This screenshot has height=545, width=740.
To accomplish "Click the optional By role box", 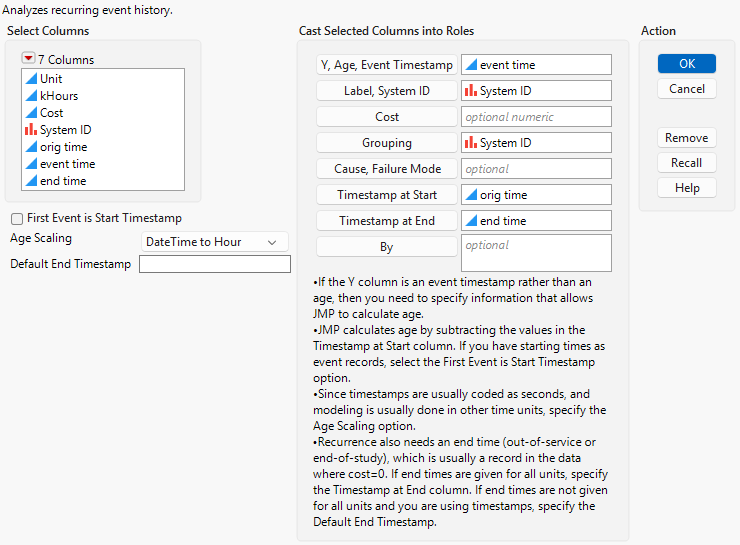I will point(536,252).
